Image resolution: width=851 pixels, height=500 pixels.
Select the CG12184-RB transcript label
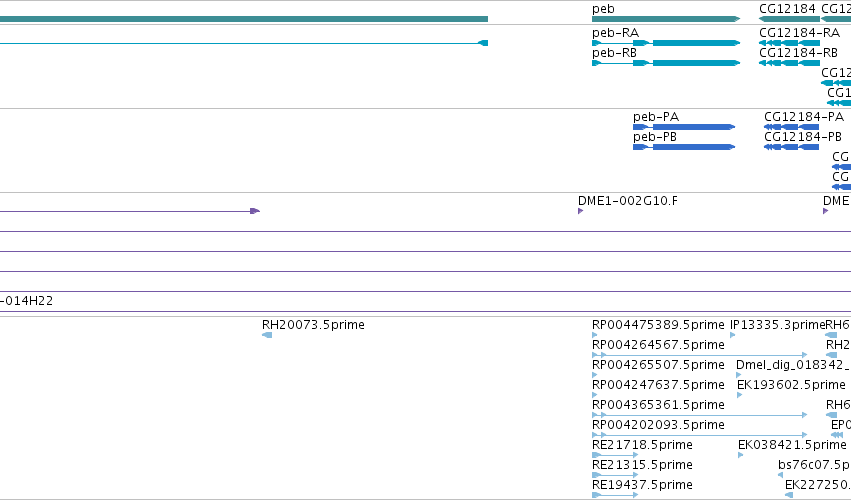coord(798,53)
